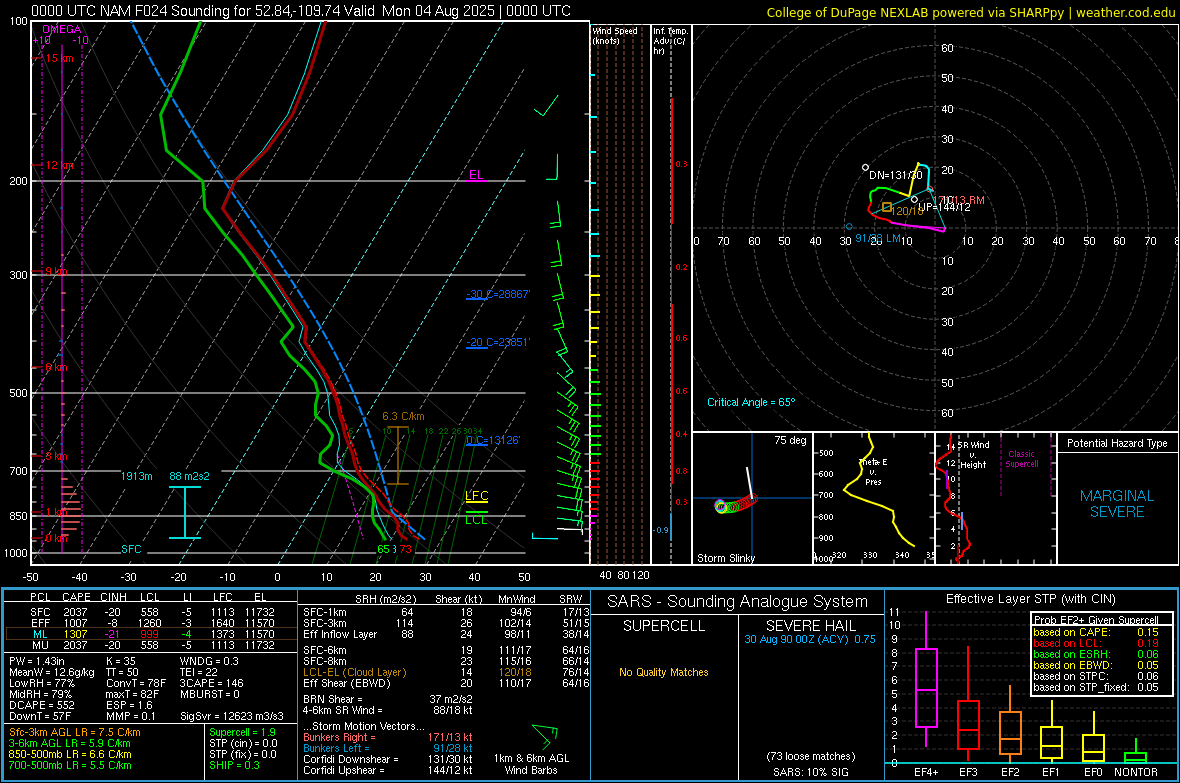Viewport: 1180px width, 783px height.
Task: Click the MARGINAL SEVERE hazard text
Action: (x=1117, y=504)
